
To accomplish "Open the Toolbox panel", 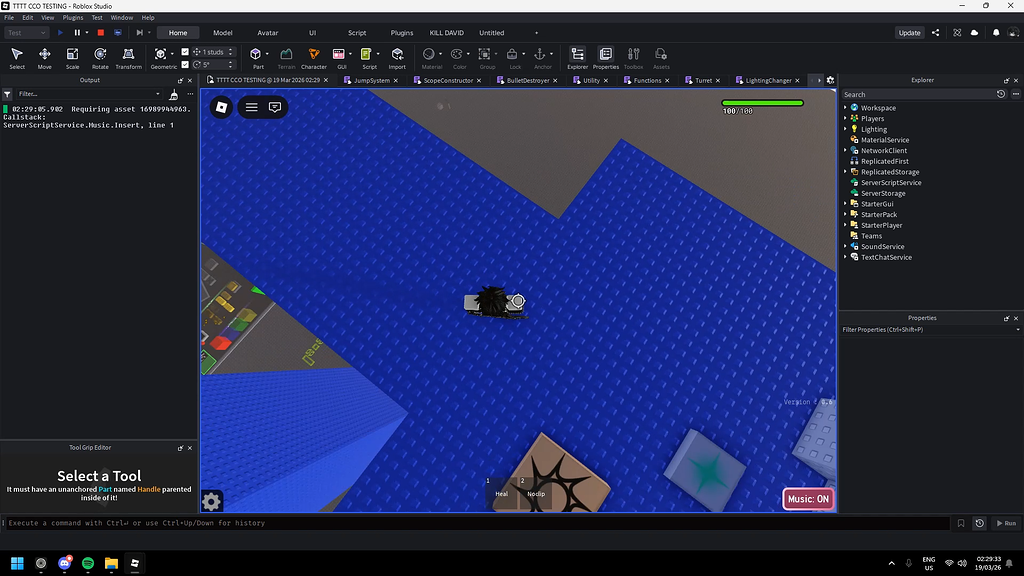I will [633, 57].
